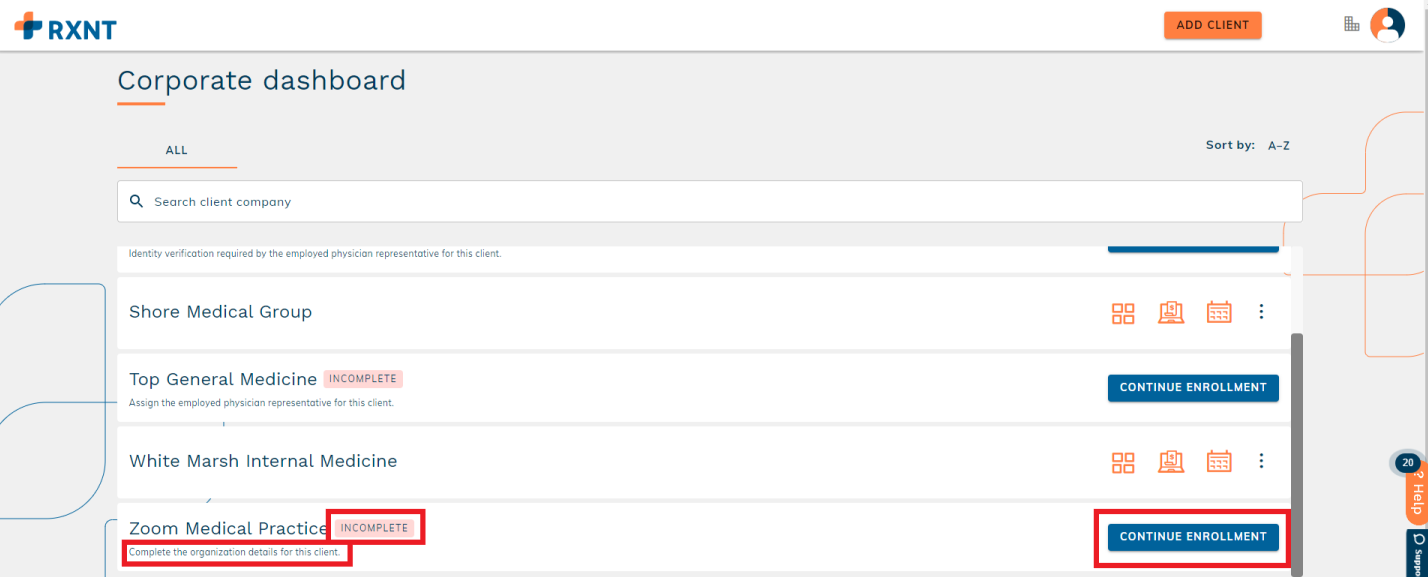The width and height of the screenshot is (1428, 577).
Task: Open Shore Medical Group billing laptop icon
Action: [x=1171, y=313]
